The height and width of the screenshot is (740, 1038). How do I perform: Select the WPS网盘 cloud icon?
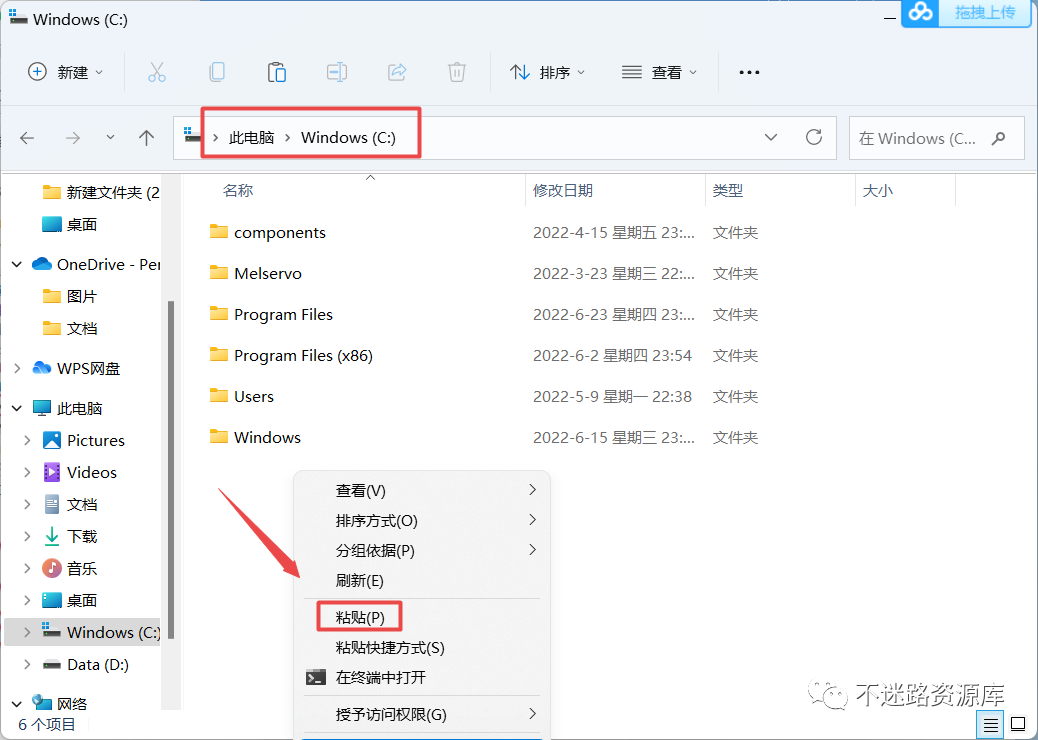point(42,368)
